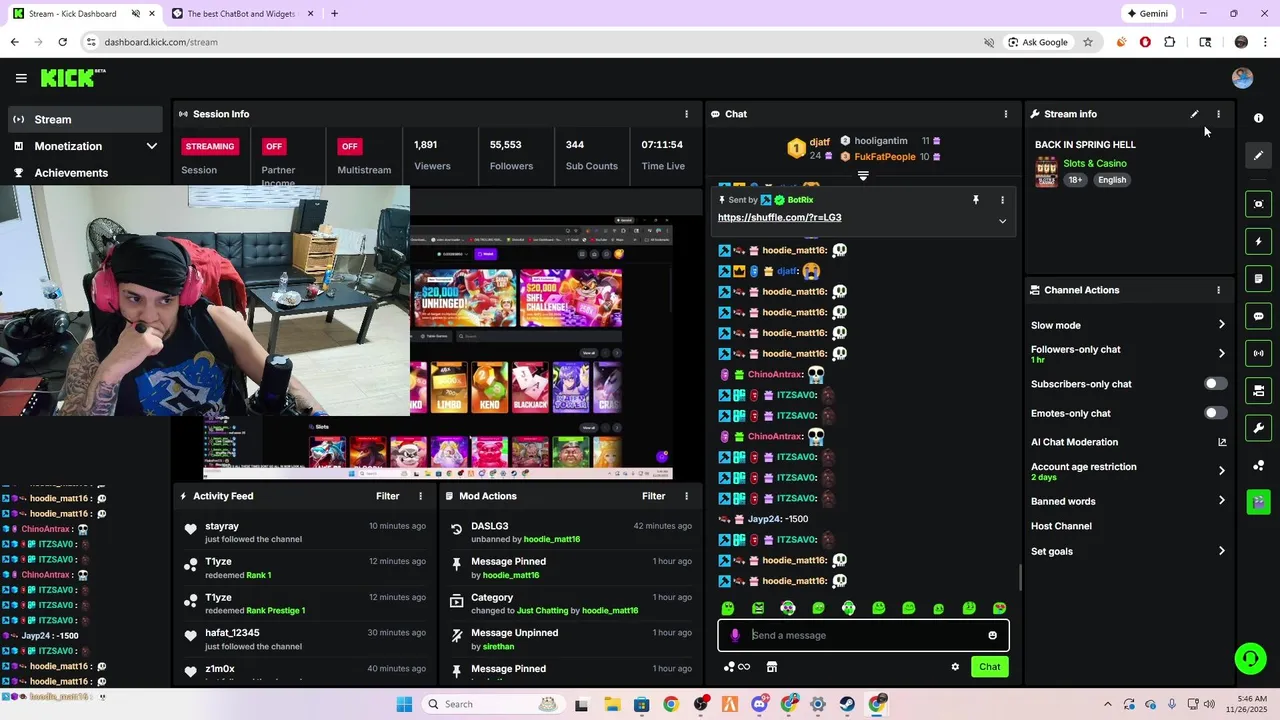Open Activity Feed Filter dropdown
This screenshot has height=720, width=1280.
click(x=388, y=496)
